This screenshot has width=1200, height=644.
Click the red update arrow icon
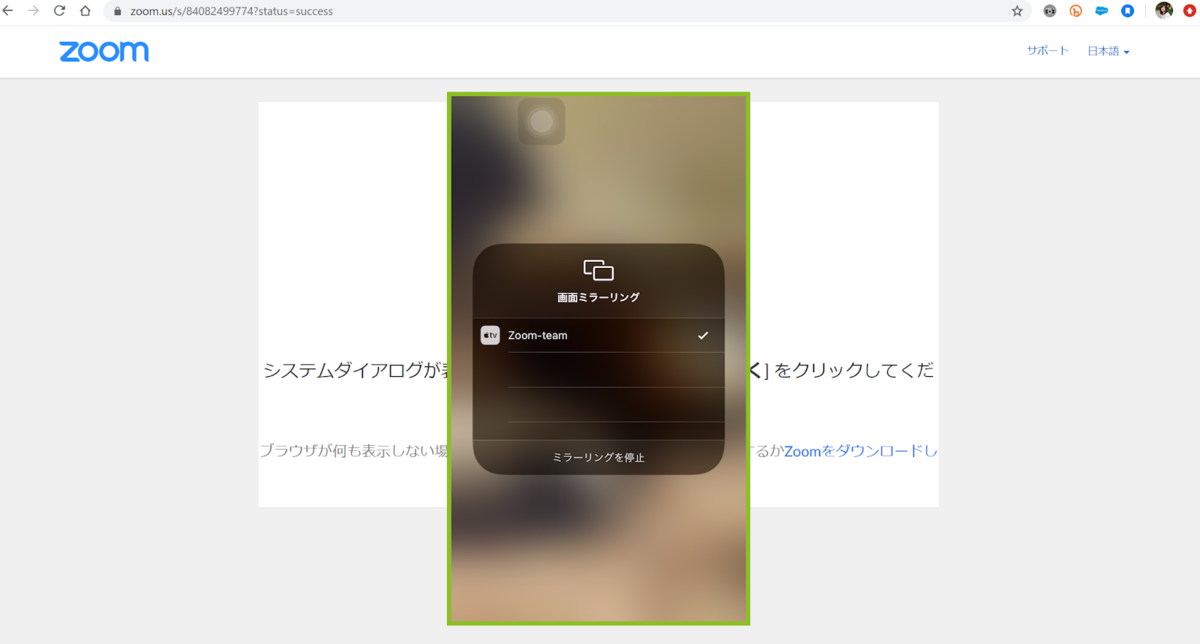point(1190,11)
